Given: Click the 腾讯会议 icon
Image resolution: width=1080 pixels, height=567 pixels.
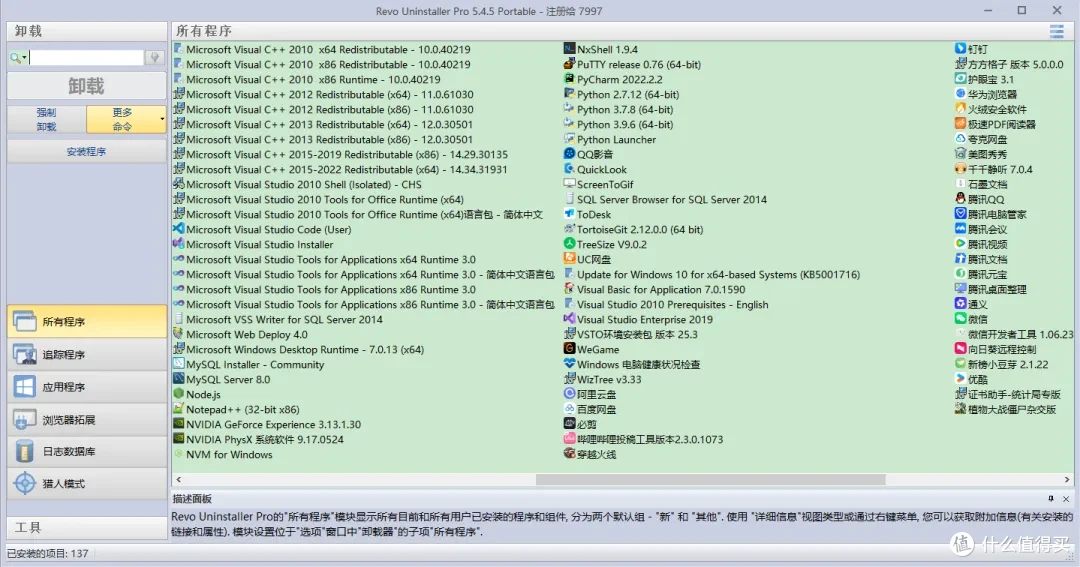Looking at the screenshot, I should 960,229.
